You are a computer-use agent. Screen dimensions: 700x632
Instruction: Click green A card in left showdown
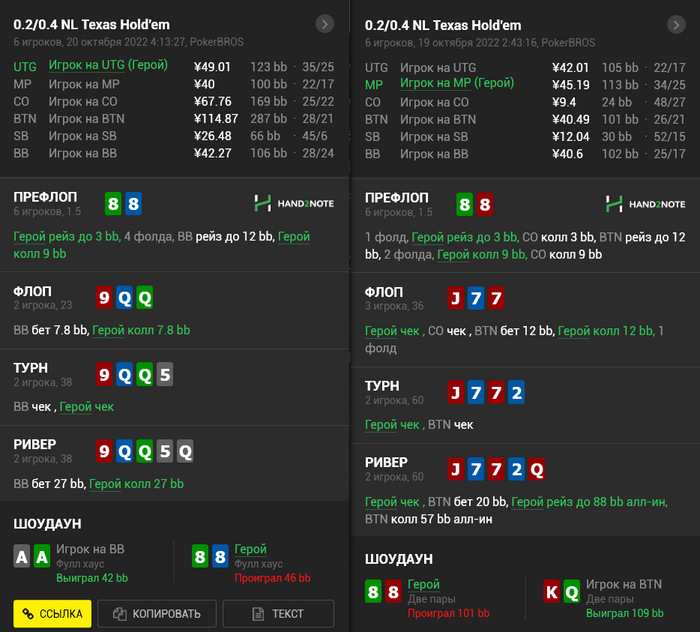[42, 557]
